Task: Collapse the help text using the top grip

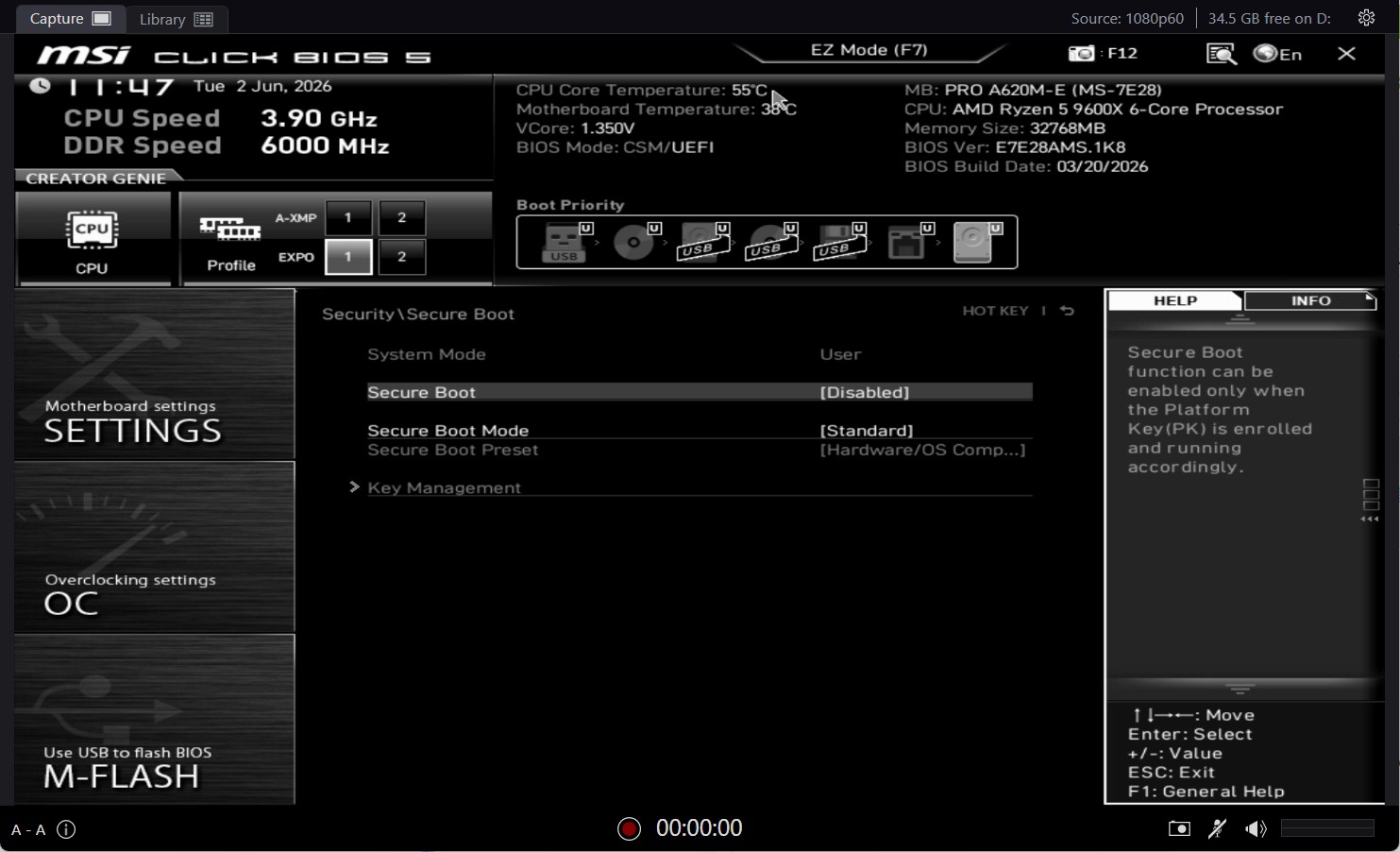Action: pyautogui.click(x=1240, y=319)
